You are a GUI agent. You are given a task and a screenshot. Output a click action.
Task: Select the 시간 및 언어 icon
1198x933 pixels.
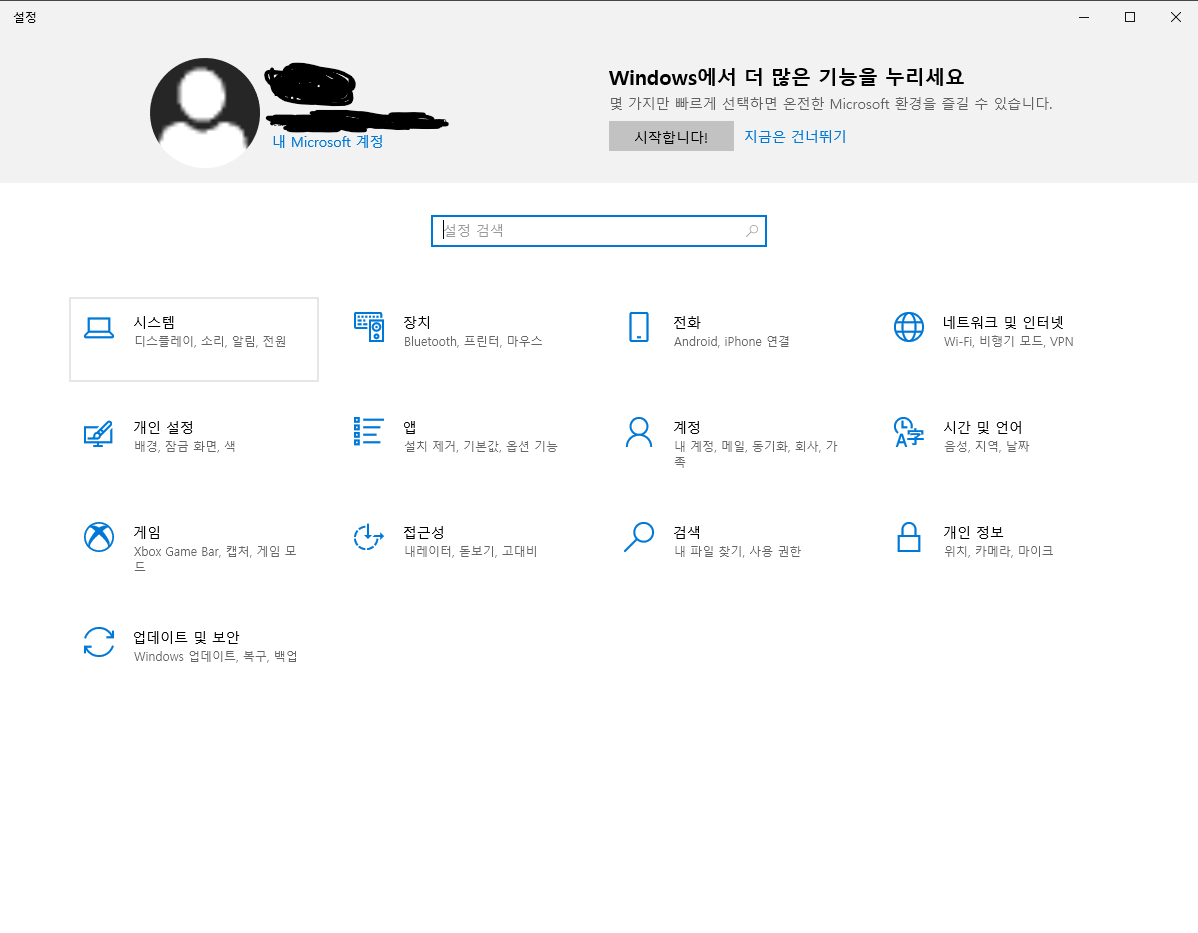click(x=908, y=432)
